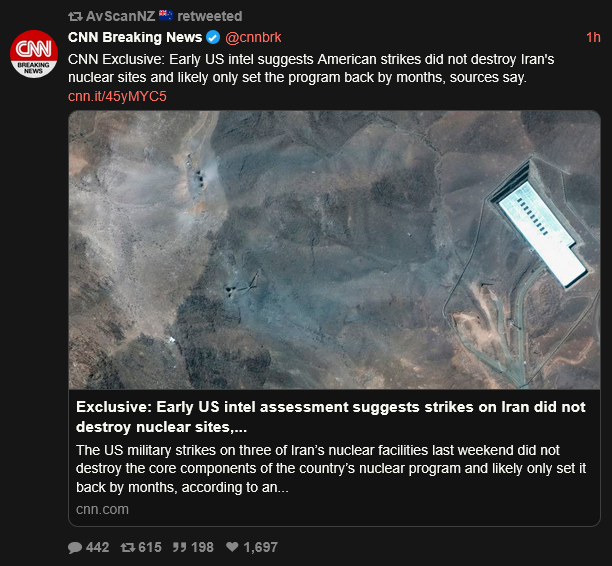The image size is (612, 566).
Task: Open the satellite image preview thumbnail
Action: pos(334,250)
